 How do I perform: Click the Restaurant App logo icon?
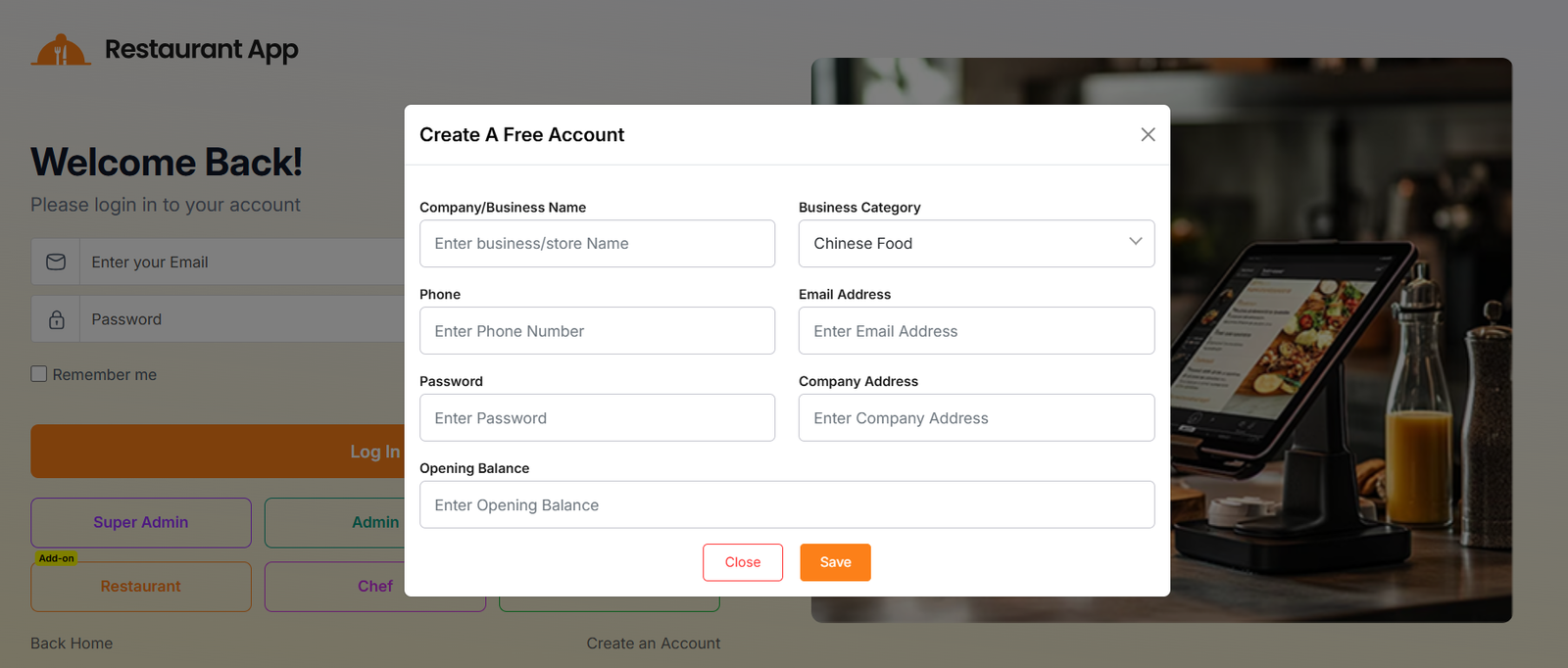tap(61, 50)
